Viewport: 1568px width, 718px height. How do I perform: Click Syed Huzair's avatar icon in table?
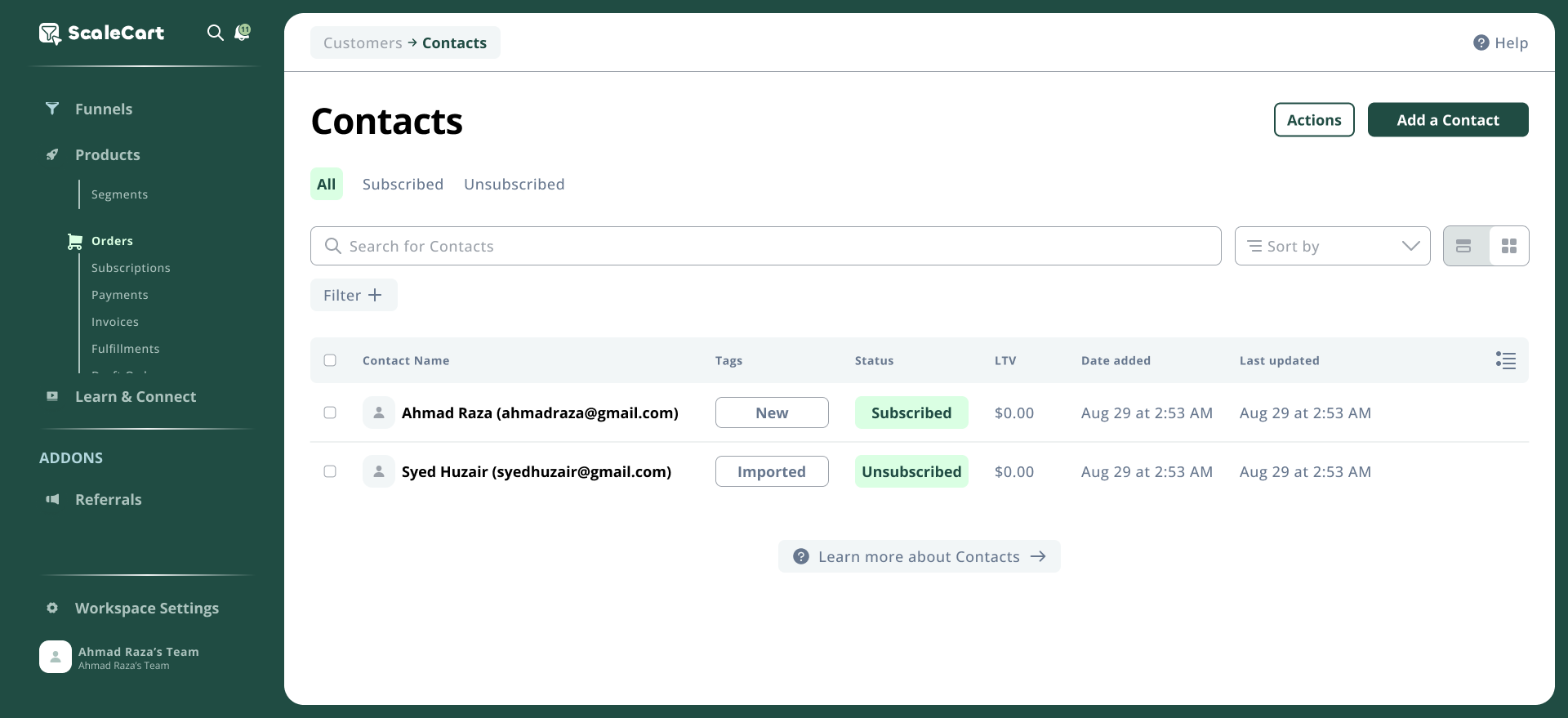[x=379, y=471]
